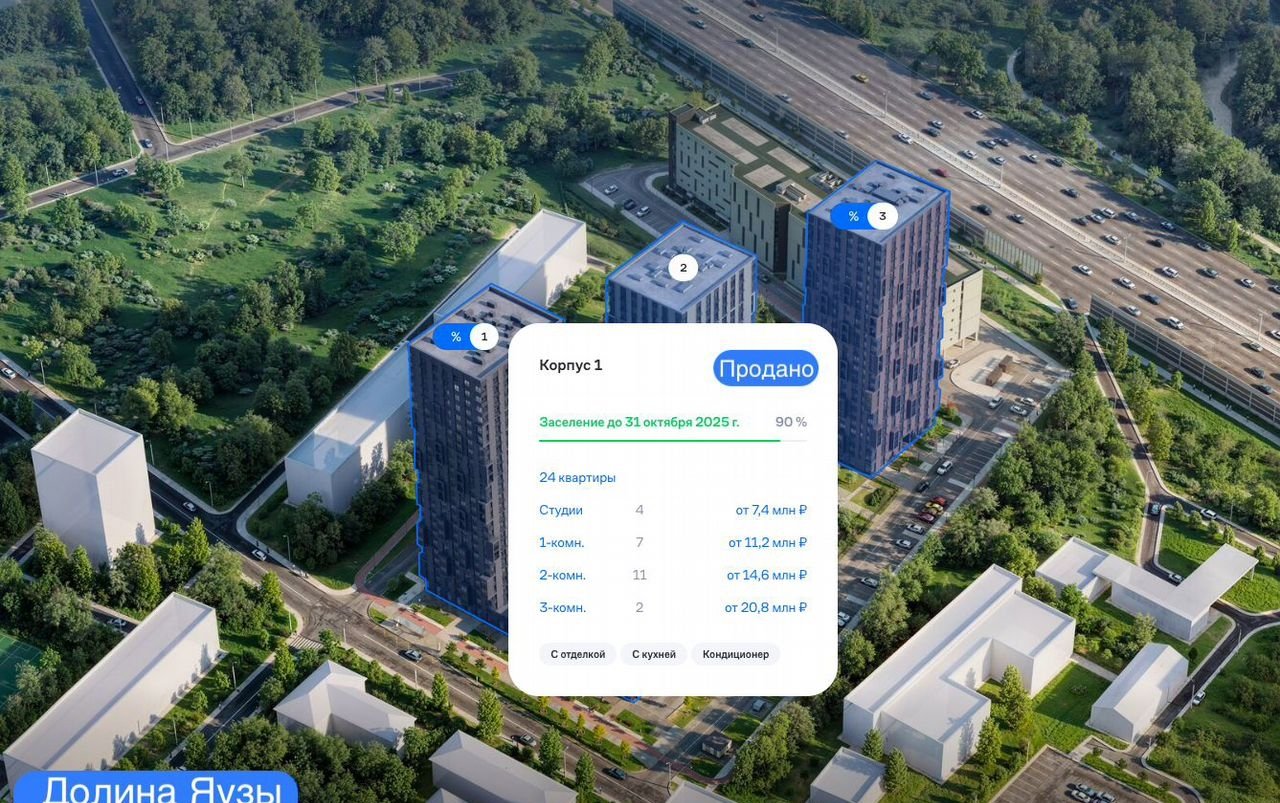Click the "от 7,4 млн ₽" price
The width and height of the screenshot is (1280, 803).
pyautogui.click(x=771, y=510)
